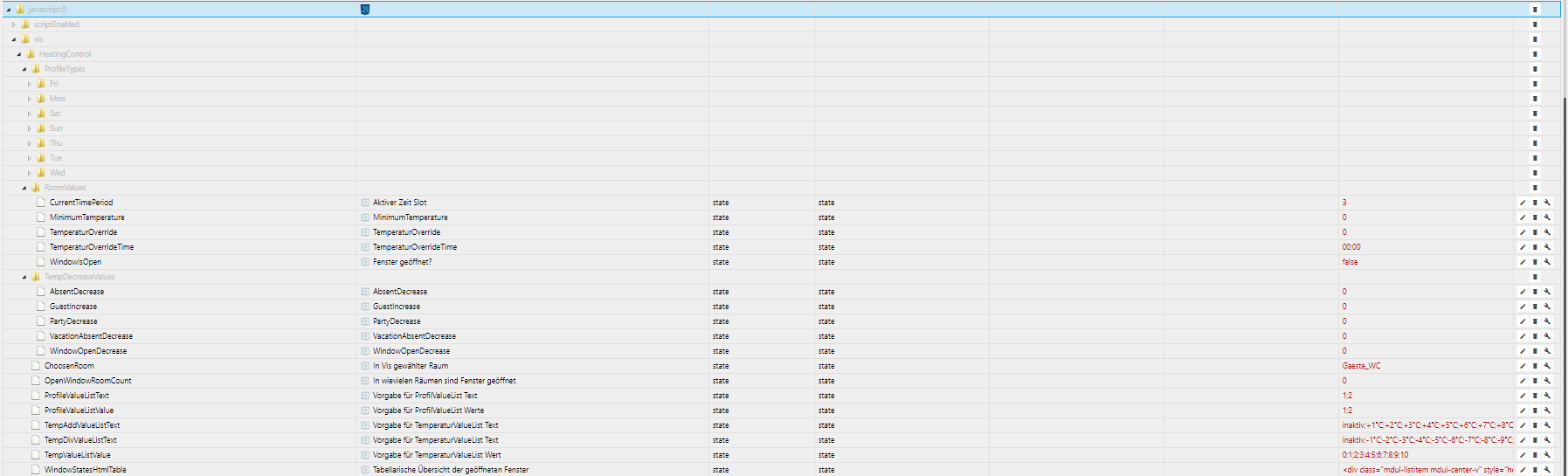The height and width of the screenshot is (476, 1568).
Task: Click the trash icon in javascript.0 row
Action: coord(1535,10)
